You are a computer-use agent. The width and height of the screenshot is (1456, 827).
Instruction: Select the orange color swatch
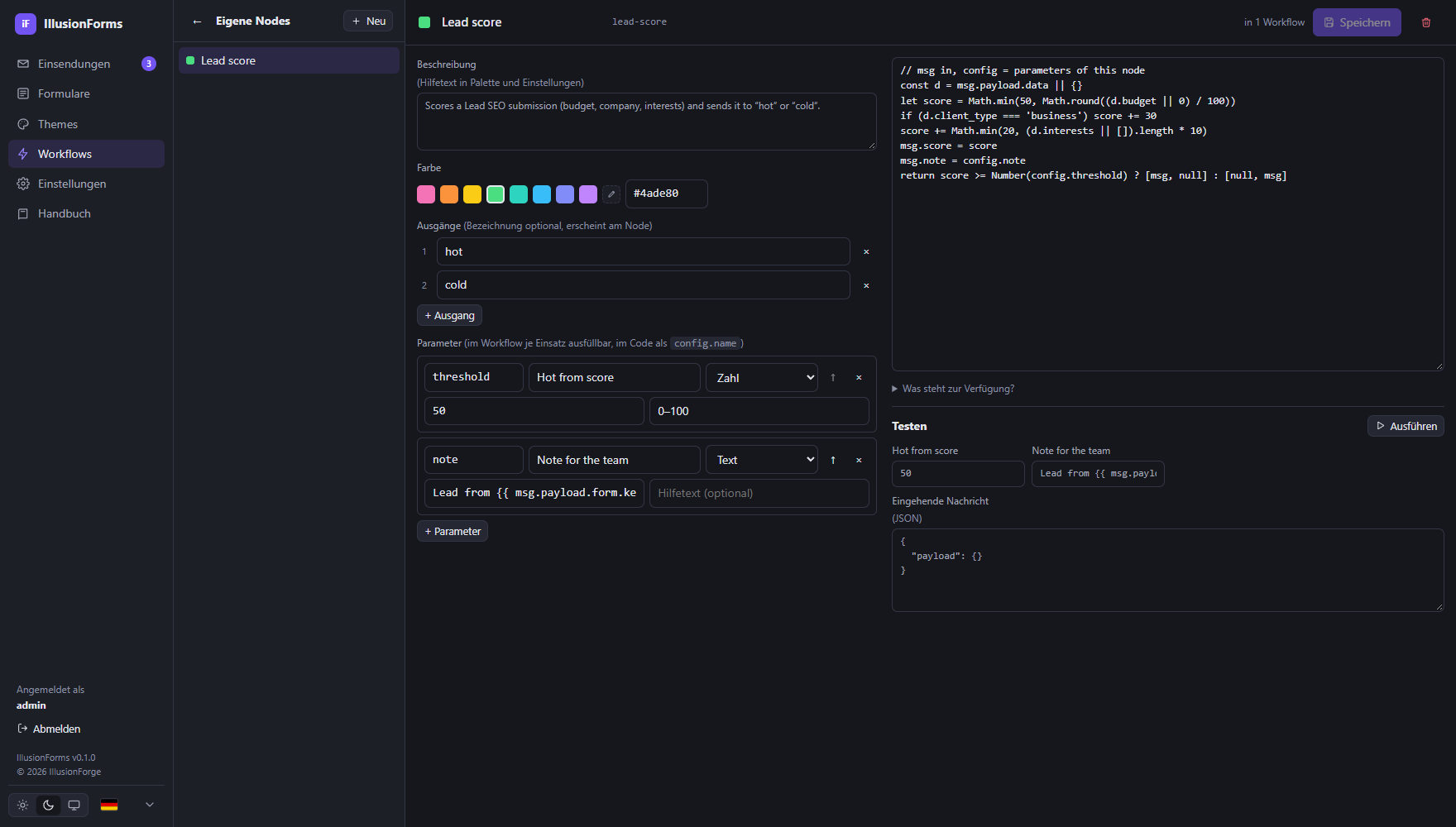(449, 194)
